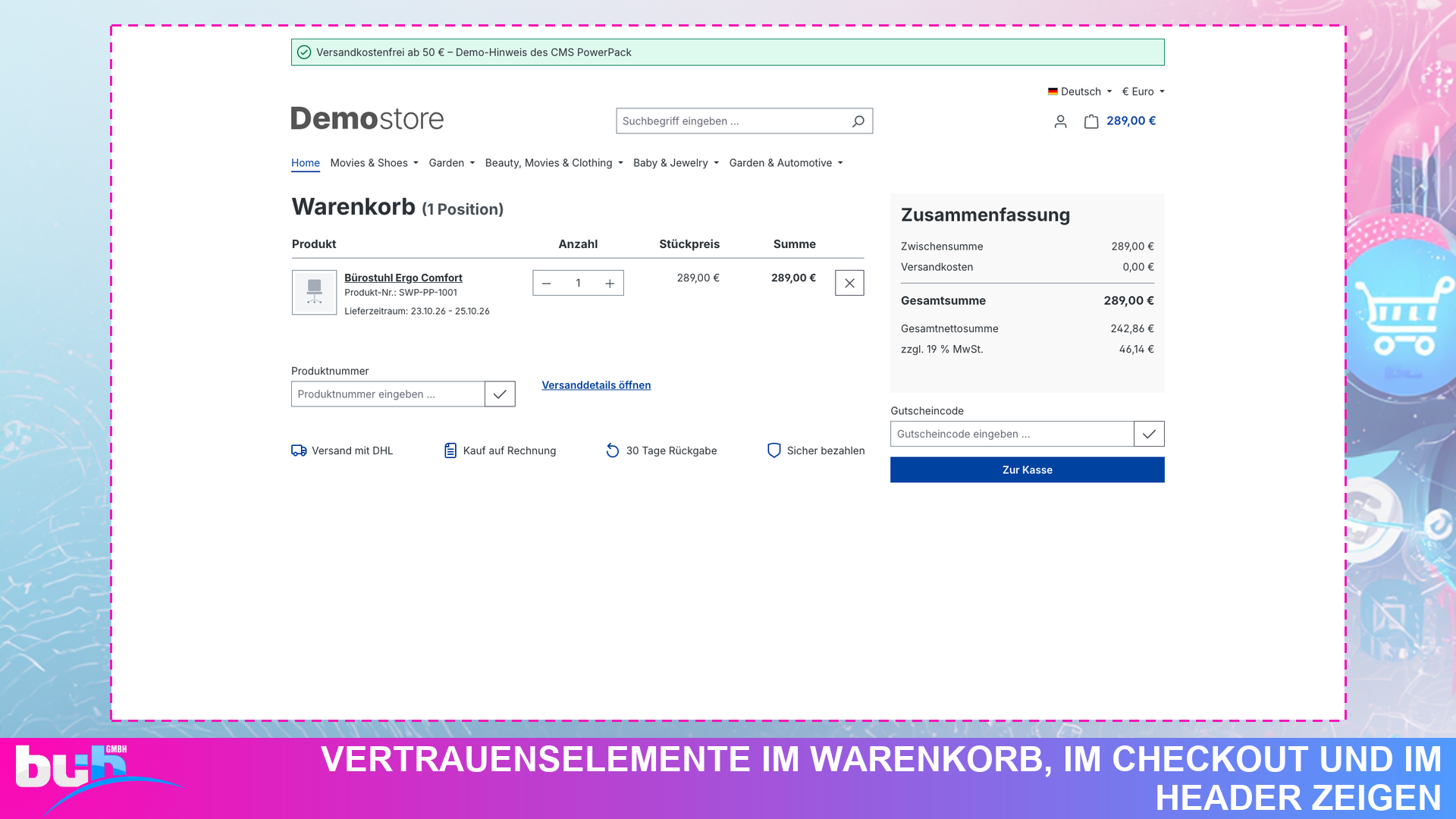Open the Bürostuhl Ergo Comfort product link
This screenshot has height=819, width=1456.
pyautogui.click(x=403, y=278)
